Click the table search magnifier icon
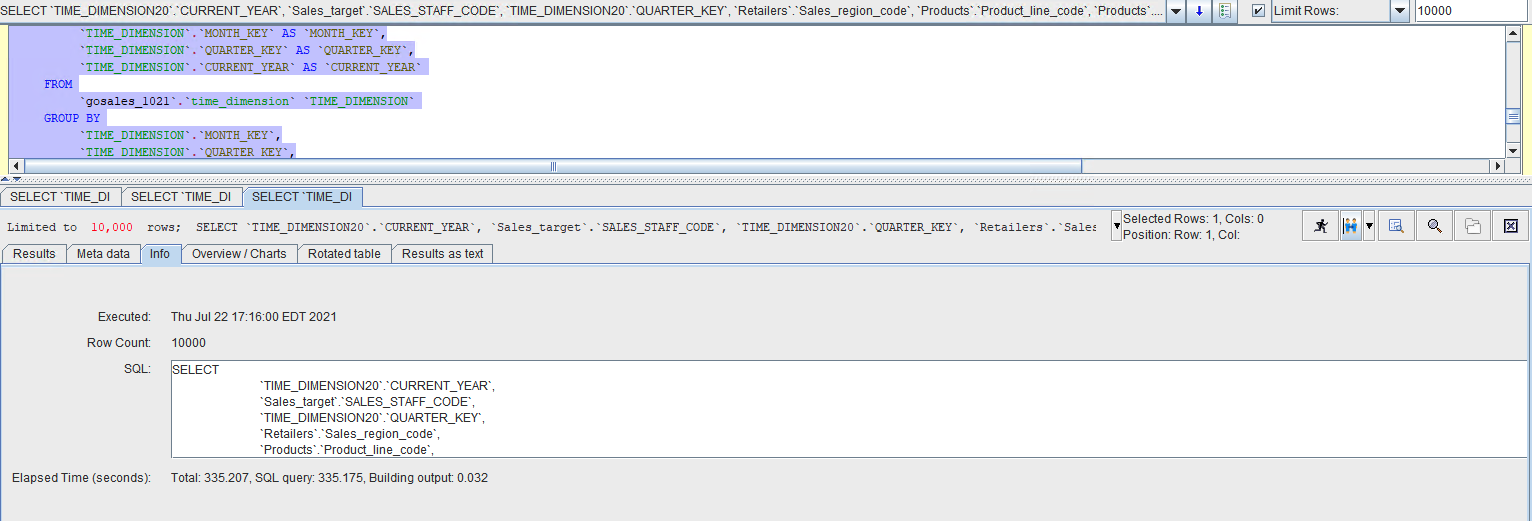Viewport: 1532px width, 521px height. coord(1396,226)
